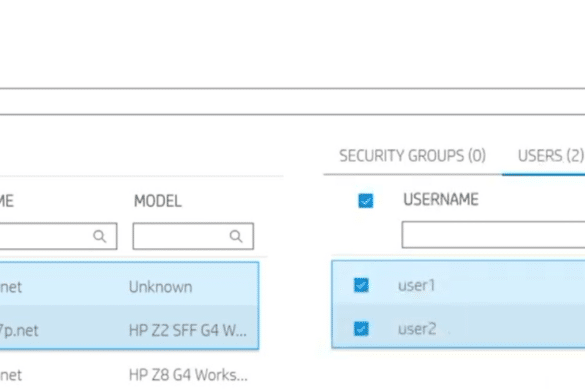Uncheck the user1 checkbox
Image resolution: width=585 pixels, height=390 pixels.
coord(361,285)
